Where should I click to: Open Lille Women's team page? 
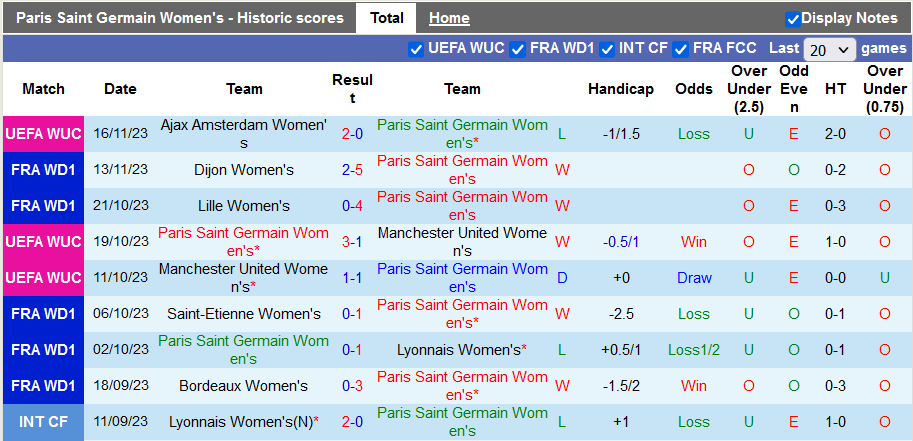click(x=244, y=206)
